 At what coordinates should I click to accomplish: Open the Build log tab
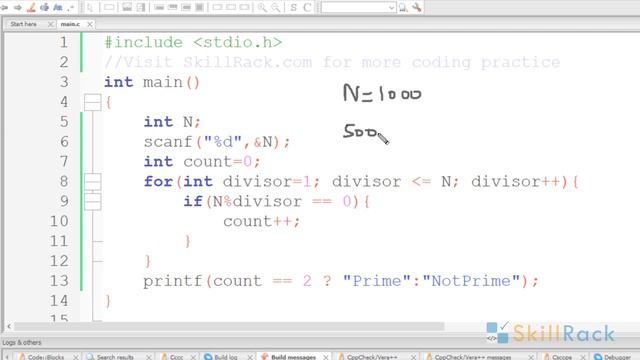[x=226, y=357]
